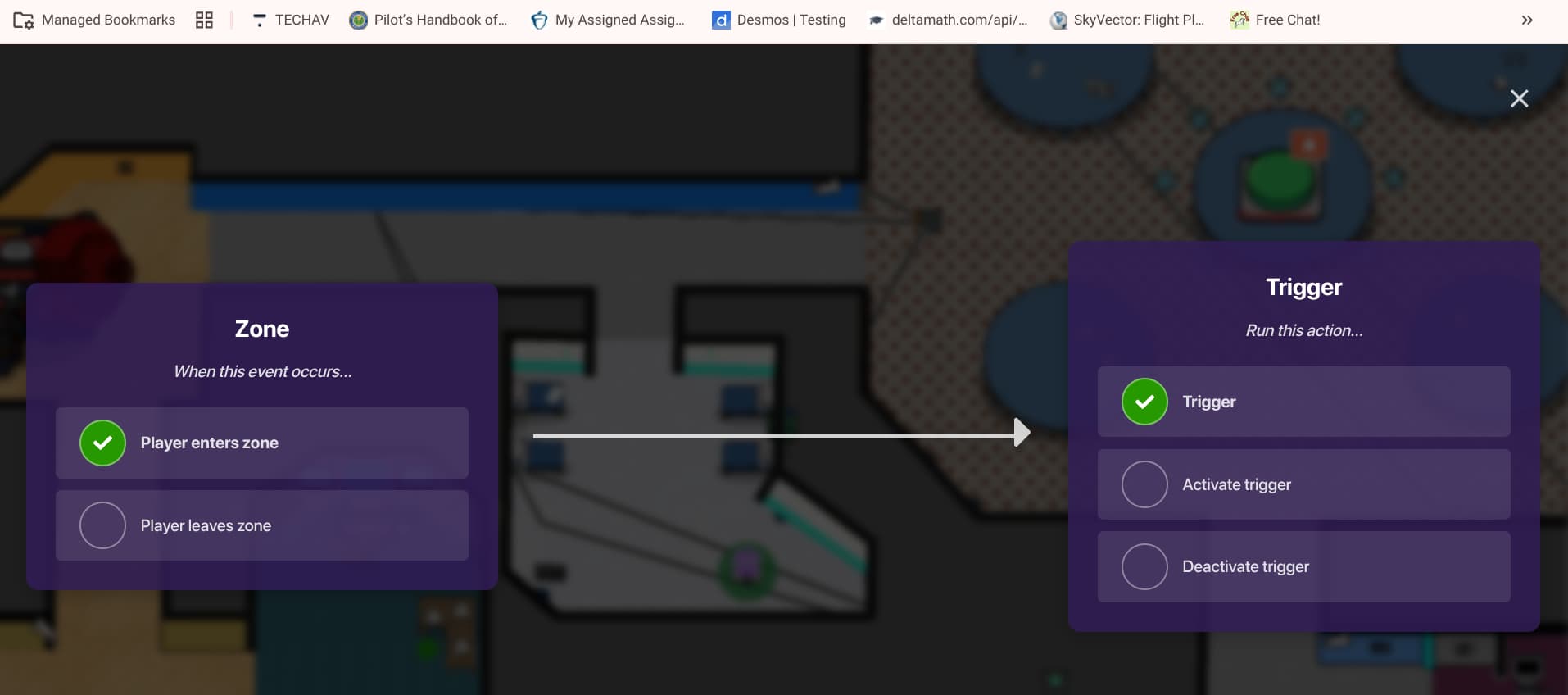This screenshot has height=695, width=1568.
Task: Open My Assigned Assignments bookmark
Action: [608, 20]
